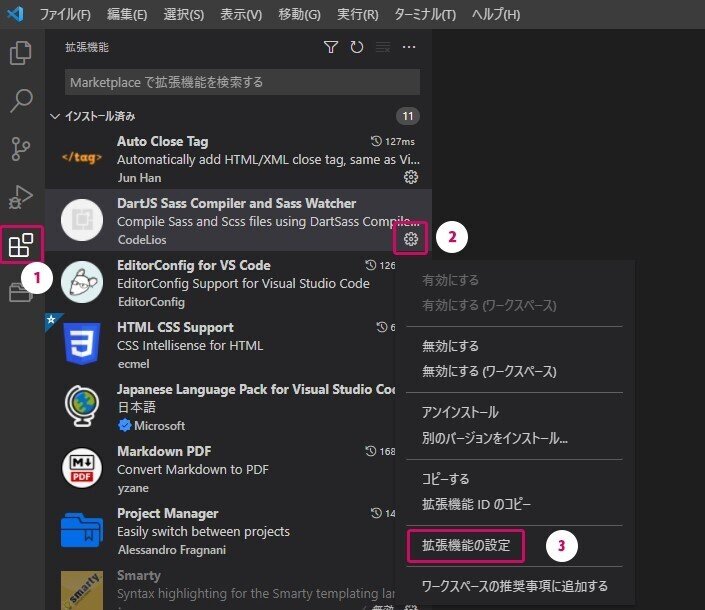The width and height of the screenshot is (705, 610).
Task: Click Japanese Language Pack globe logo
Action: point(82,405)
